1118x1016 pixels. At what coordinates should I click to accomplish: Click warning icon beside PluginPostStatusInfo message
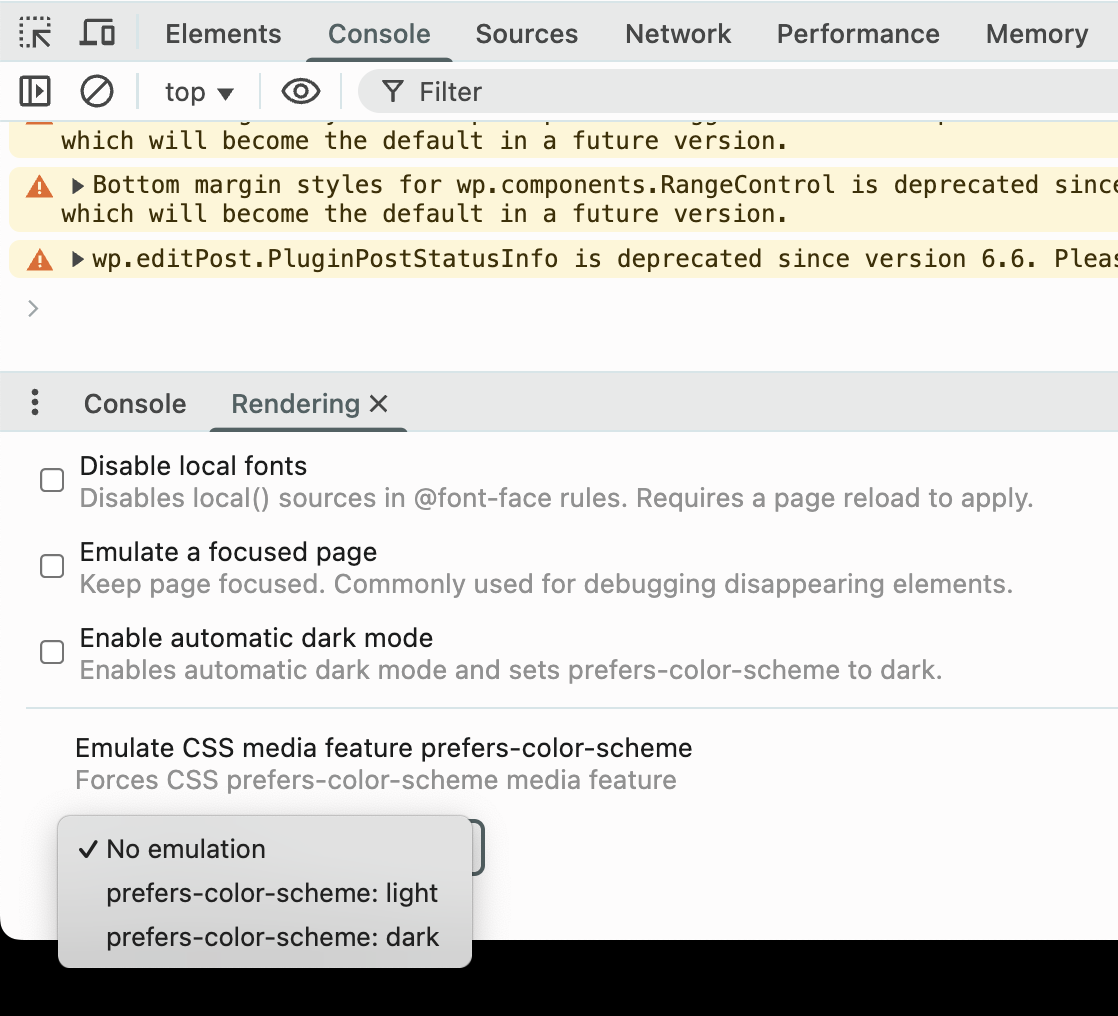point(39,260)
